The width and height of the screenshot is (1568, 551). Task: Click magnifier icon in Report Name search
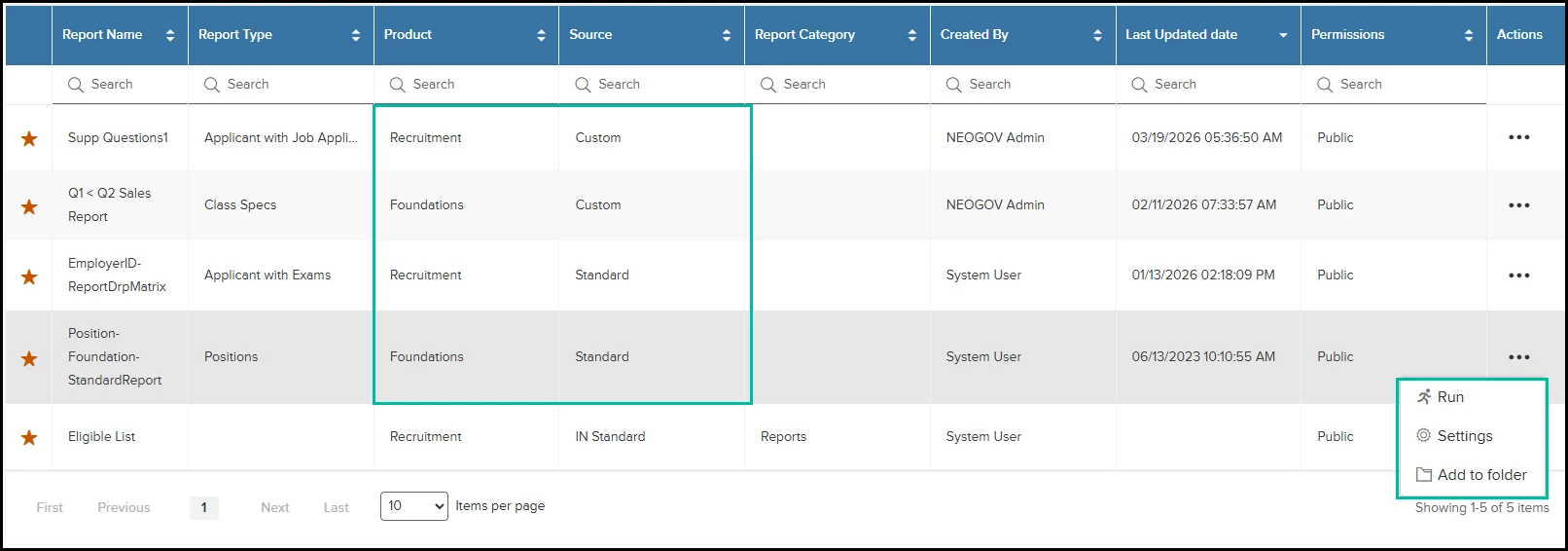[x=75, y=85]
